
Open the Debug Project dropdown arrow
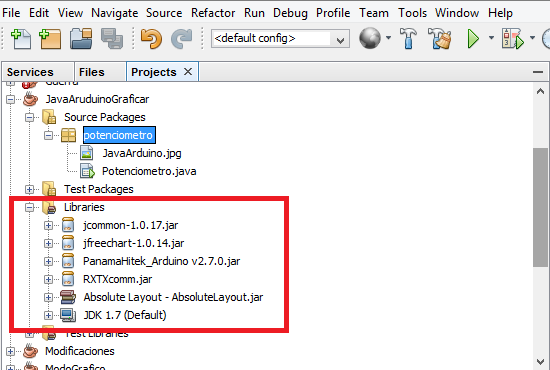point(532,38)
